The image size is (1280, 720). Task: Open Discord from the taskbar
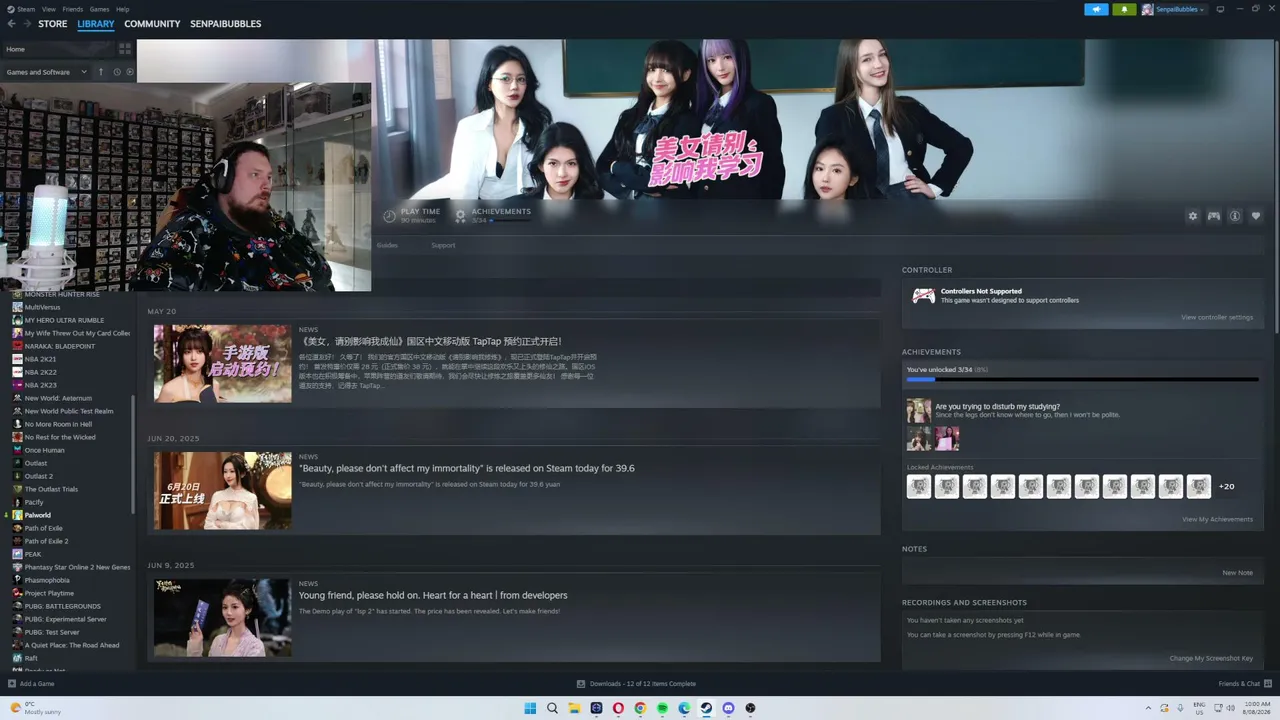pos(728,708)
